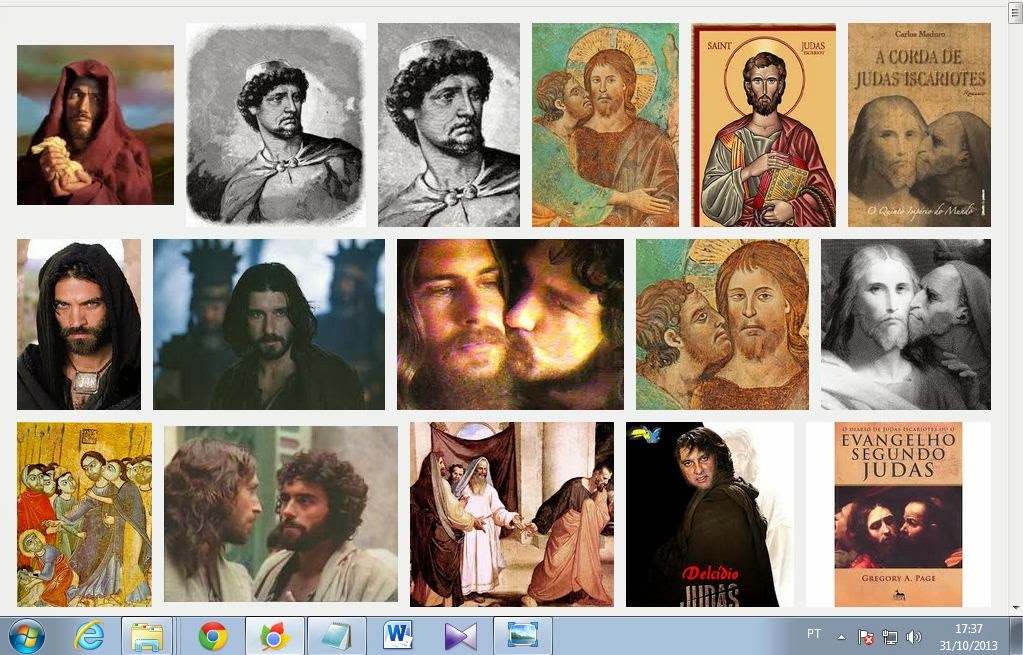This screenshot has width=1023, height=655.
Task: Open Microsoft Word from the taskbar
Action: (x=398, y=635)
